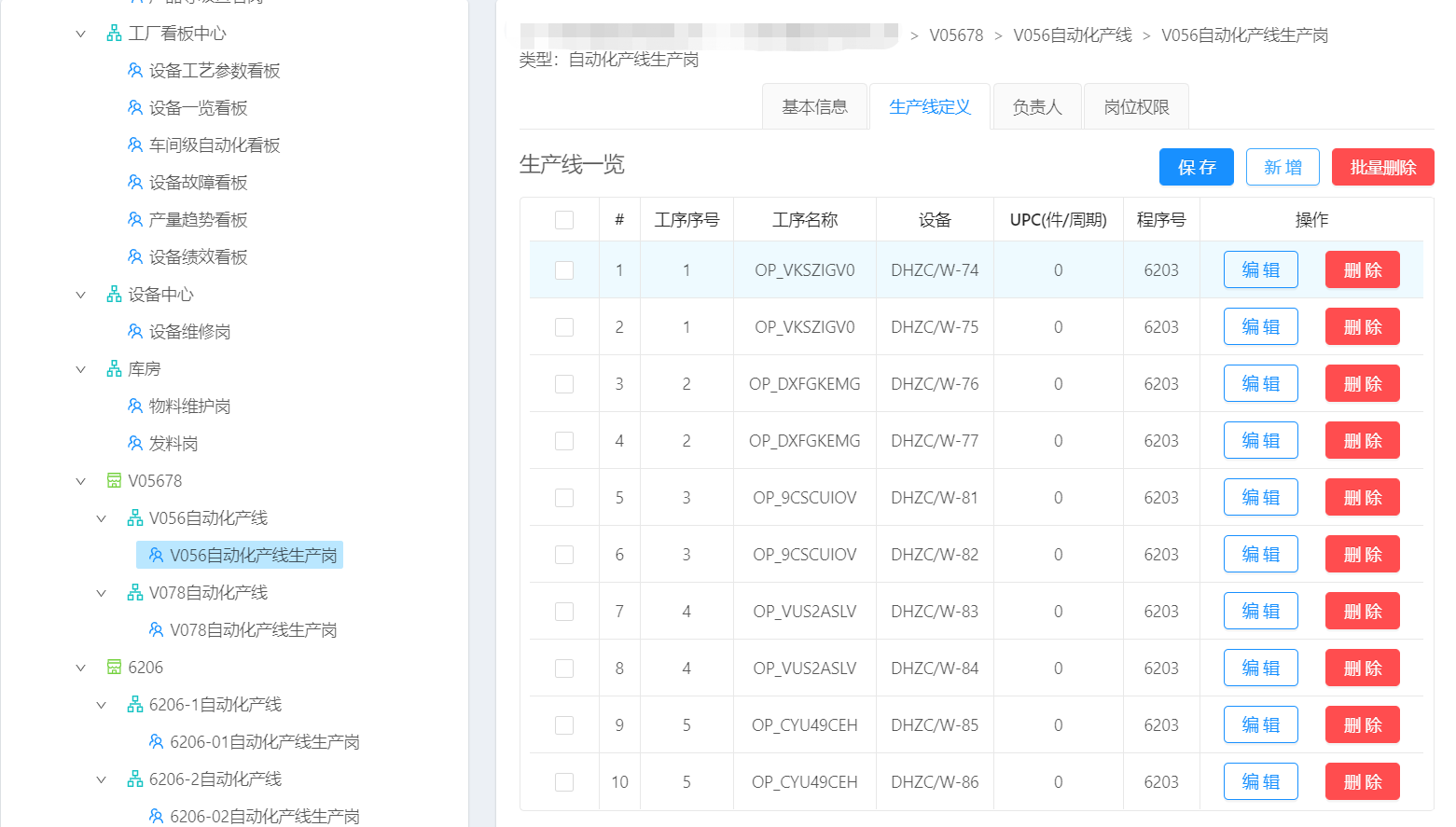The image size is (1456, 827).
Task: Click the V056自动化产线 org-tree icon
Action: click(x=135, y=518)
